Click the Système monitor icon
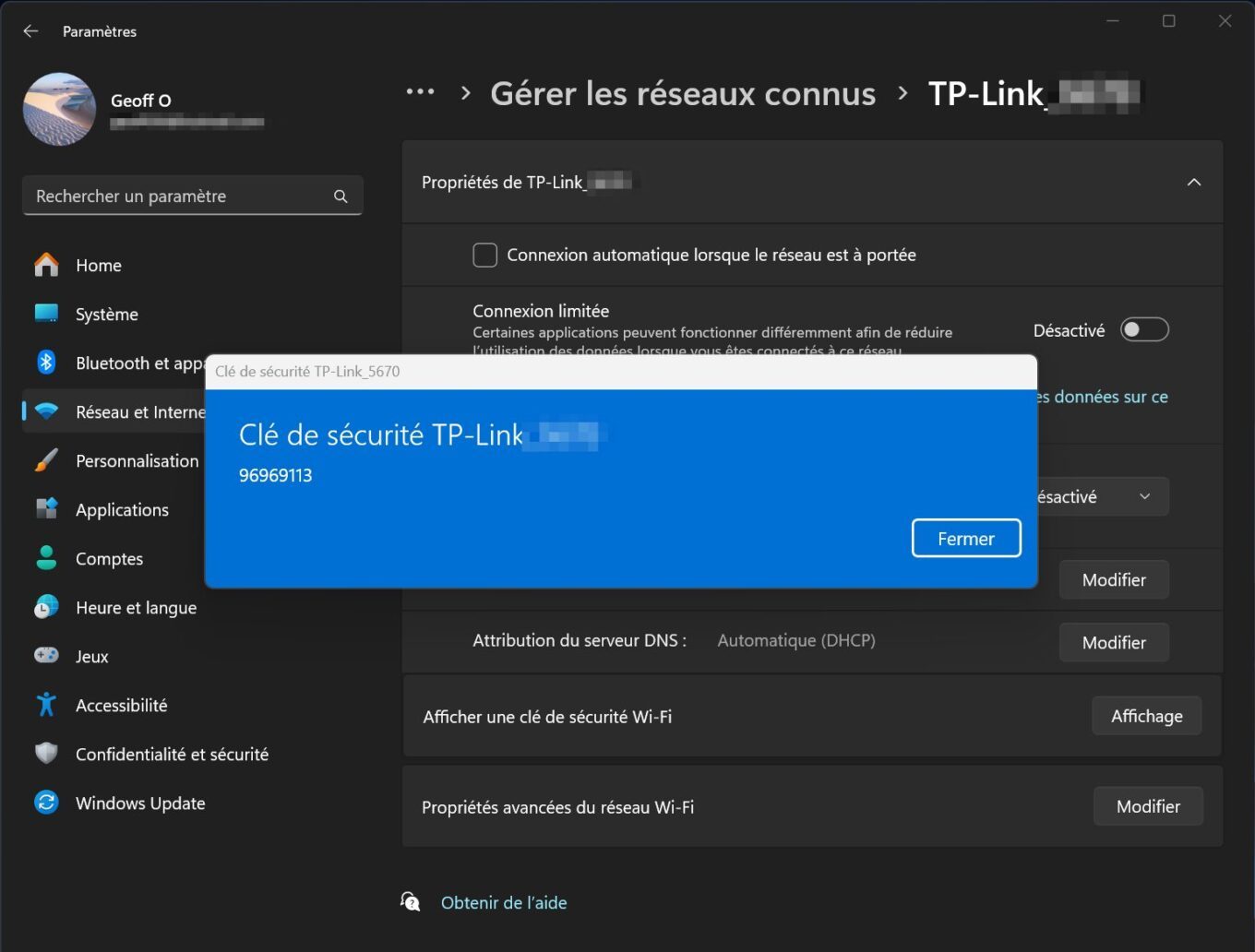Screen dimensions: 1255x952 click(46, 314)
